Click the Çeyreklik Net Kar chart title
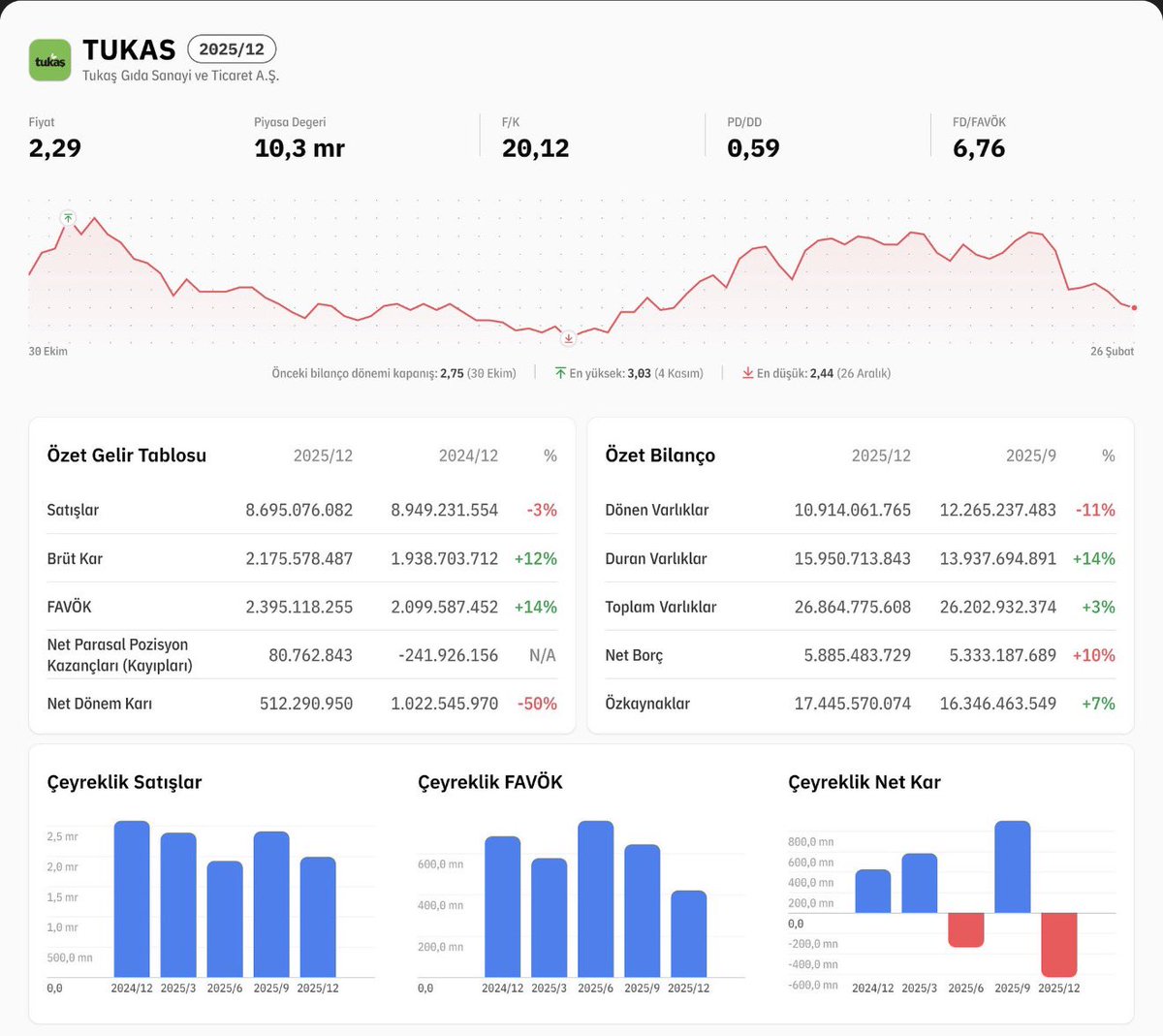The height and width of the screenshot is (1036, 1163). pyautogui.click(x=864, y=782)
